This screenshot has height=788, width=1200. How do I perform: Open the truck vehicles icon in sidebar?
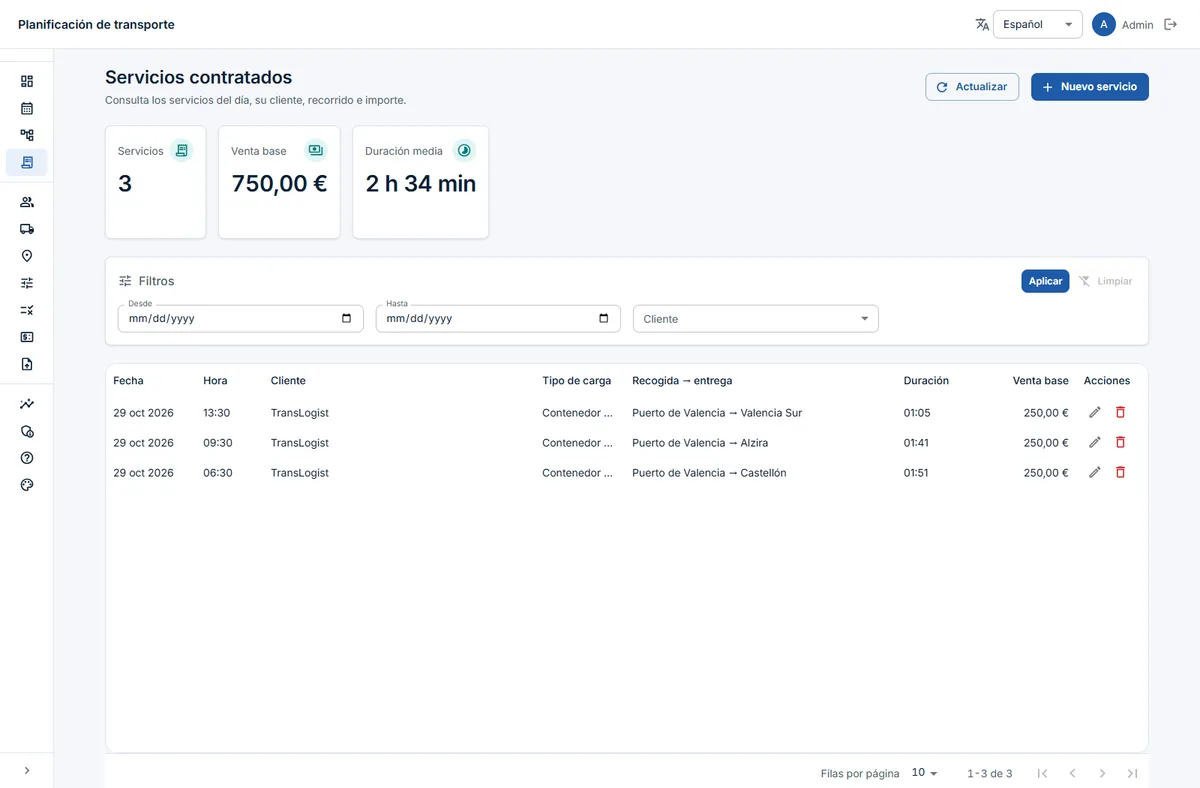(27, 229)
